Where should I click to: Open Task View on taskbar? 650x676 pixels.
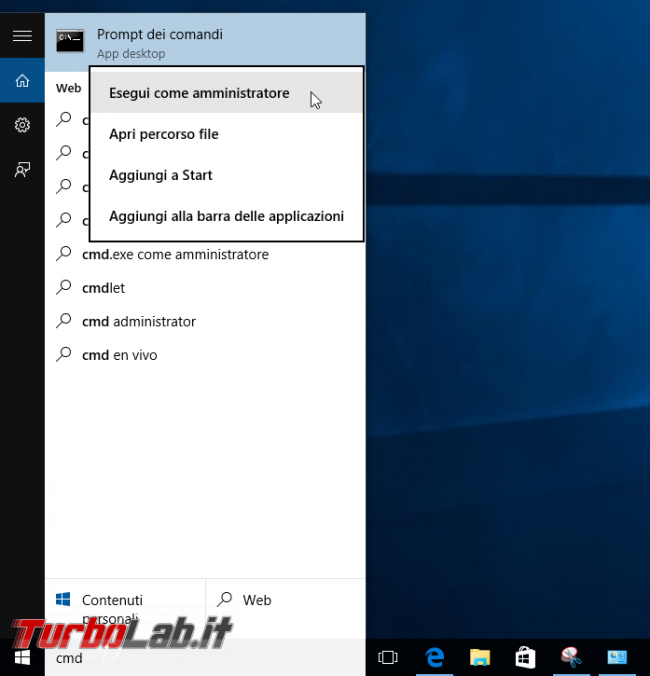[x=388, y=657]
